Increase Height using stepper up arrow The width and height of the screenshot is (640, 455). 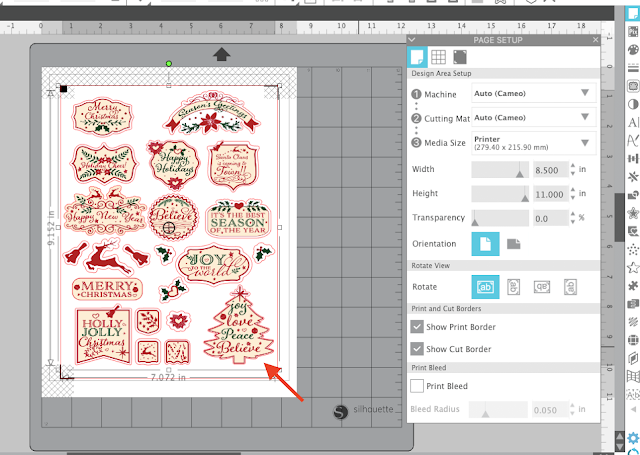[573, 190]
